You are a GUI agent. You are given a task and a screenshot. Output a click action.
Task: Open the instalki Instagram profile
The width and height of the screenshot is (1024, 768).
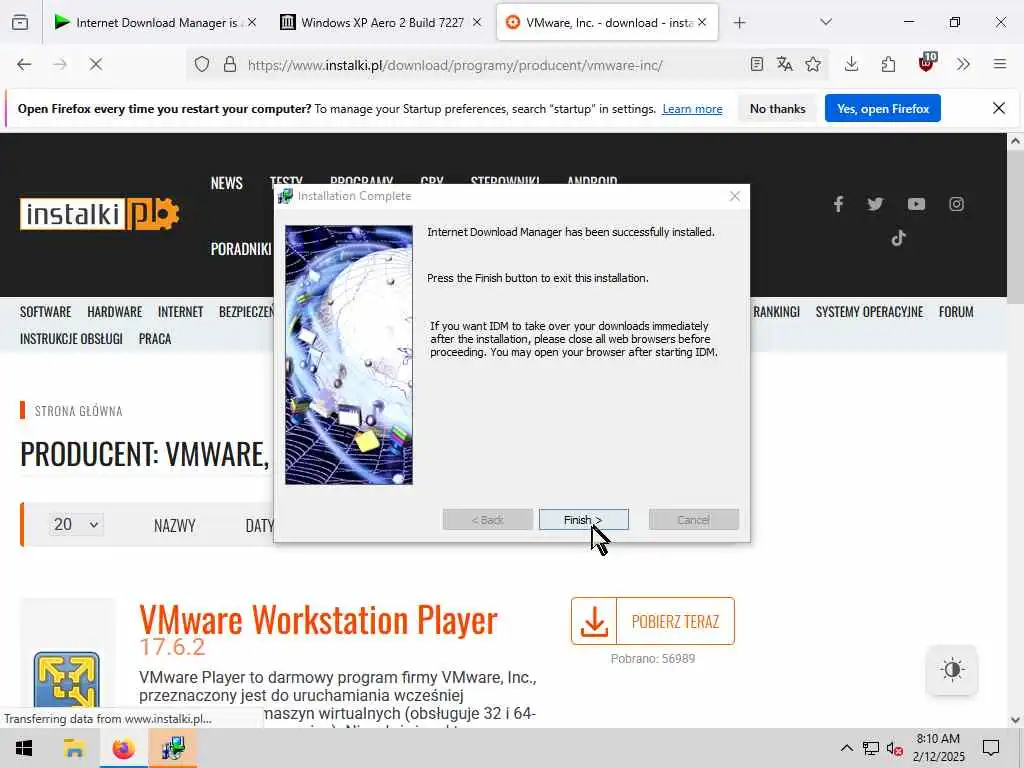(956, 204)
